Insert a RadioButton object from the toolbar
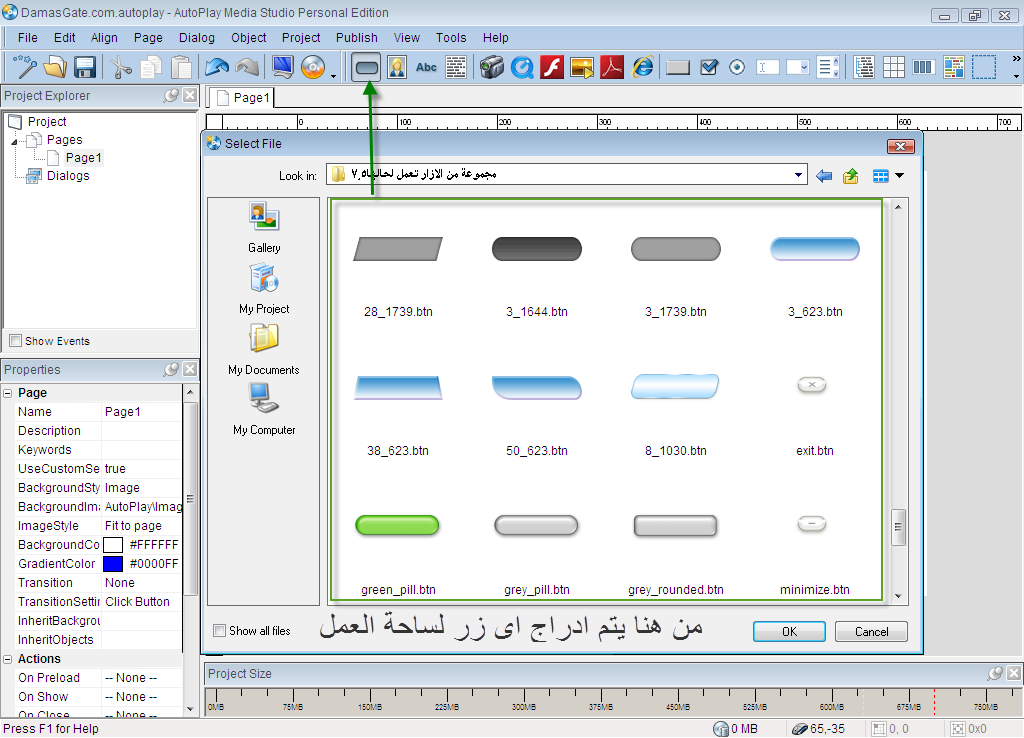This screenshot has width=1024, height=738. (x=737, y=67)
